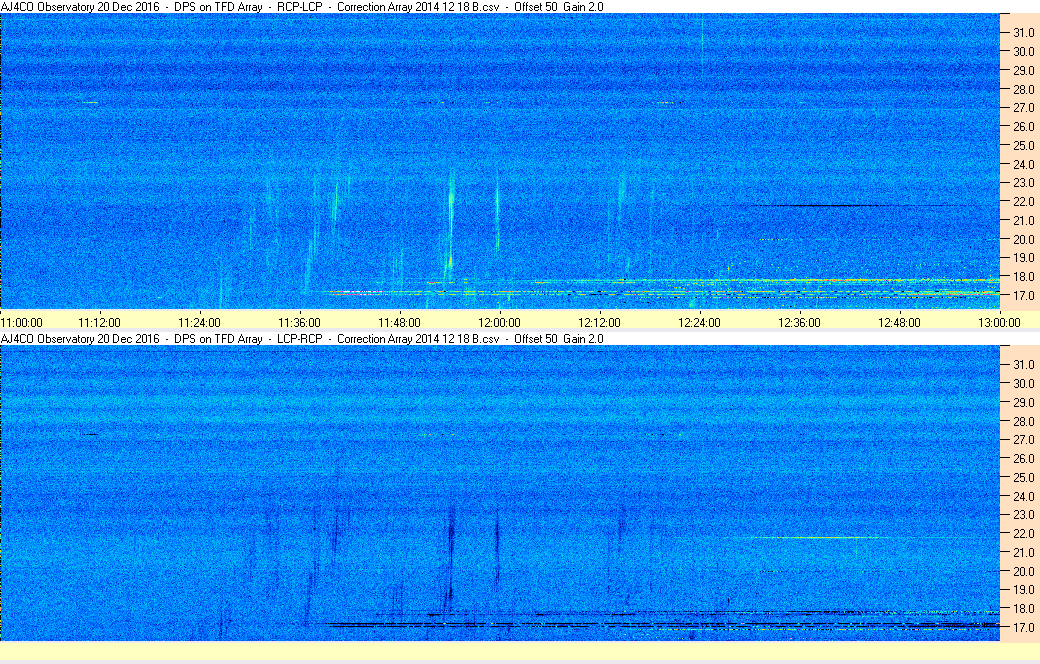Click 30.0 frequency label on RCP-LCP plot
Image resolution: width=1040 pixels, height=664 pixels.
(1023, 51)
